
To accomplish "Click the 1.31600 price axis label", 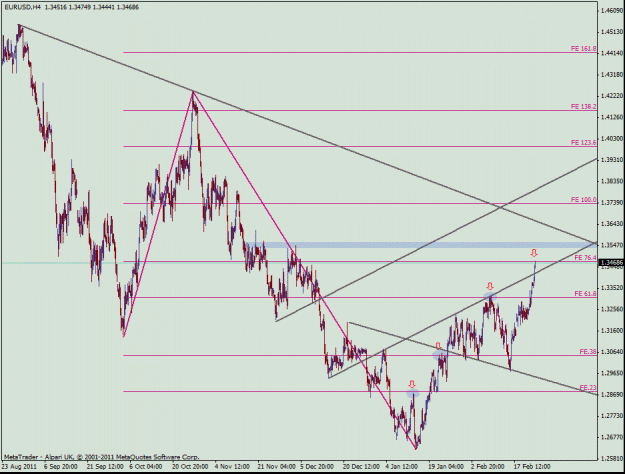I will click(x=612, y=330).
